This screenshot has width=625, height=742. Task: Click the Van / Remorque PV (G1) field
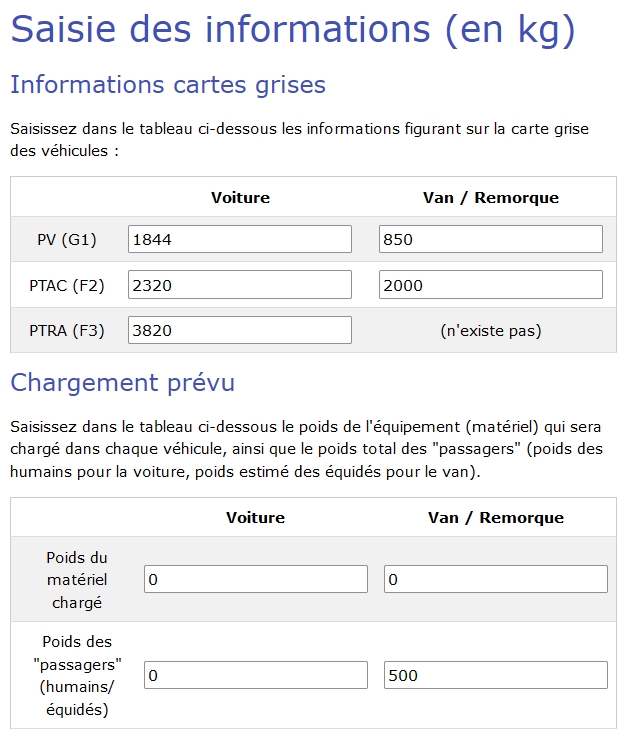pyautogui.click(x=491, y=239)
